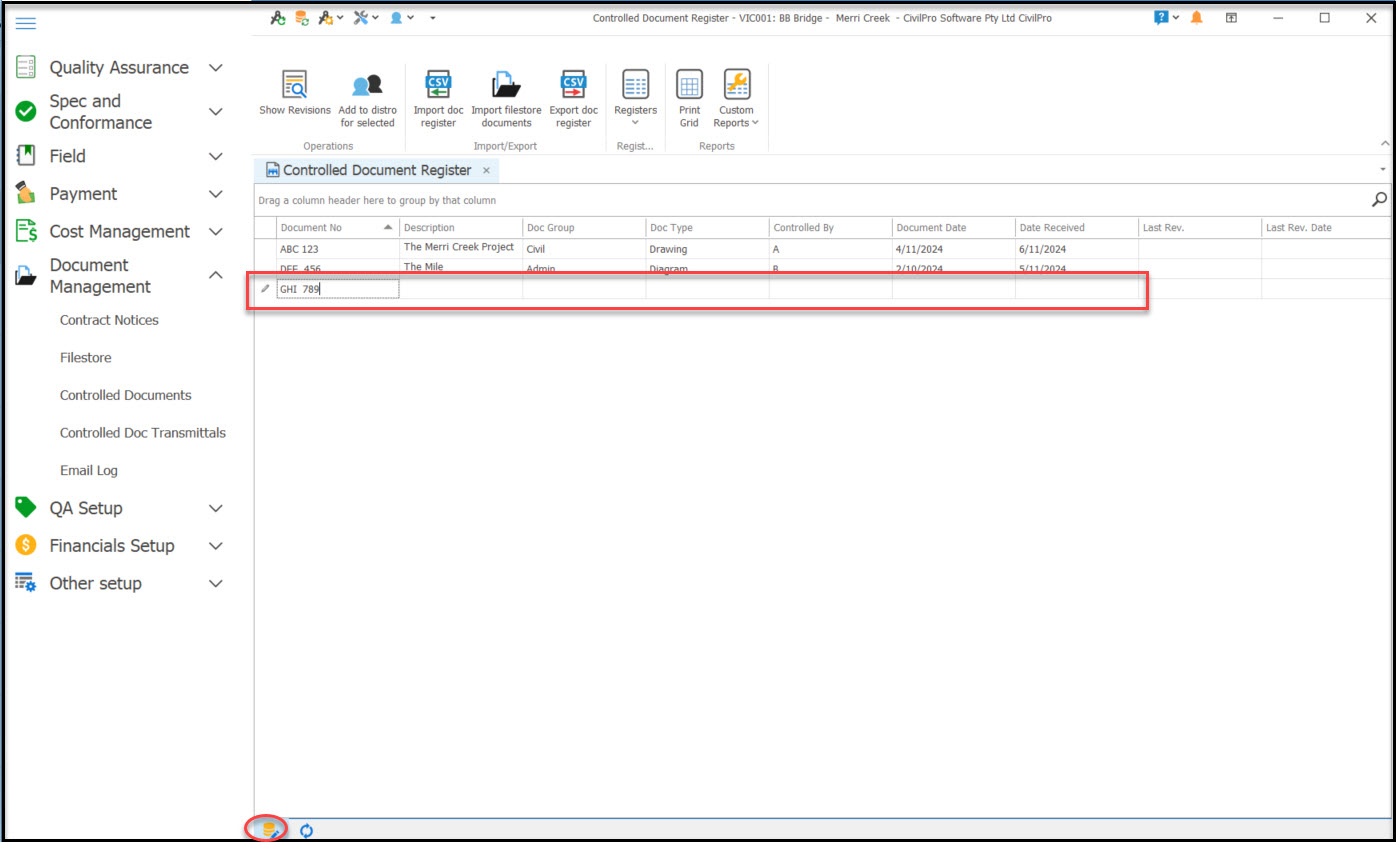Open the notifications bell icon
The width and height of the screenshot is (1396, 842).
click(x=1196, y=18)
